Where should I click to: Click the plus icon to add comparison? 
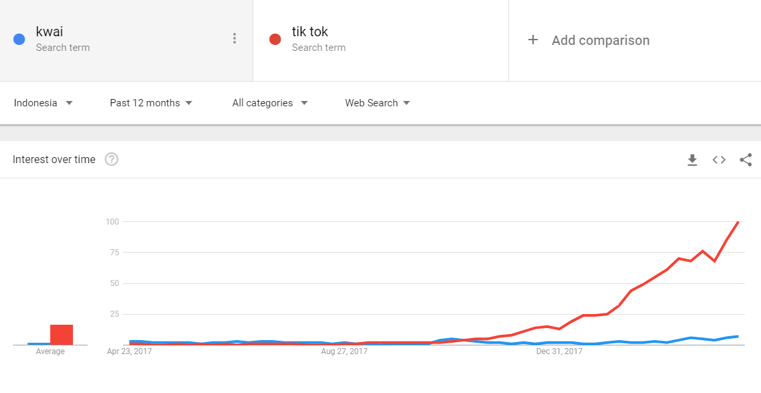(x=533, y=40)
